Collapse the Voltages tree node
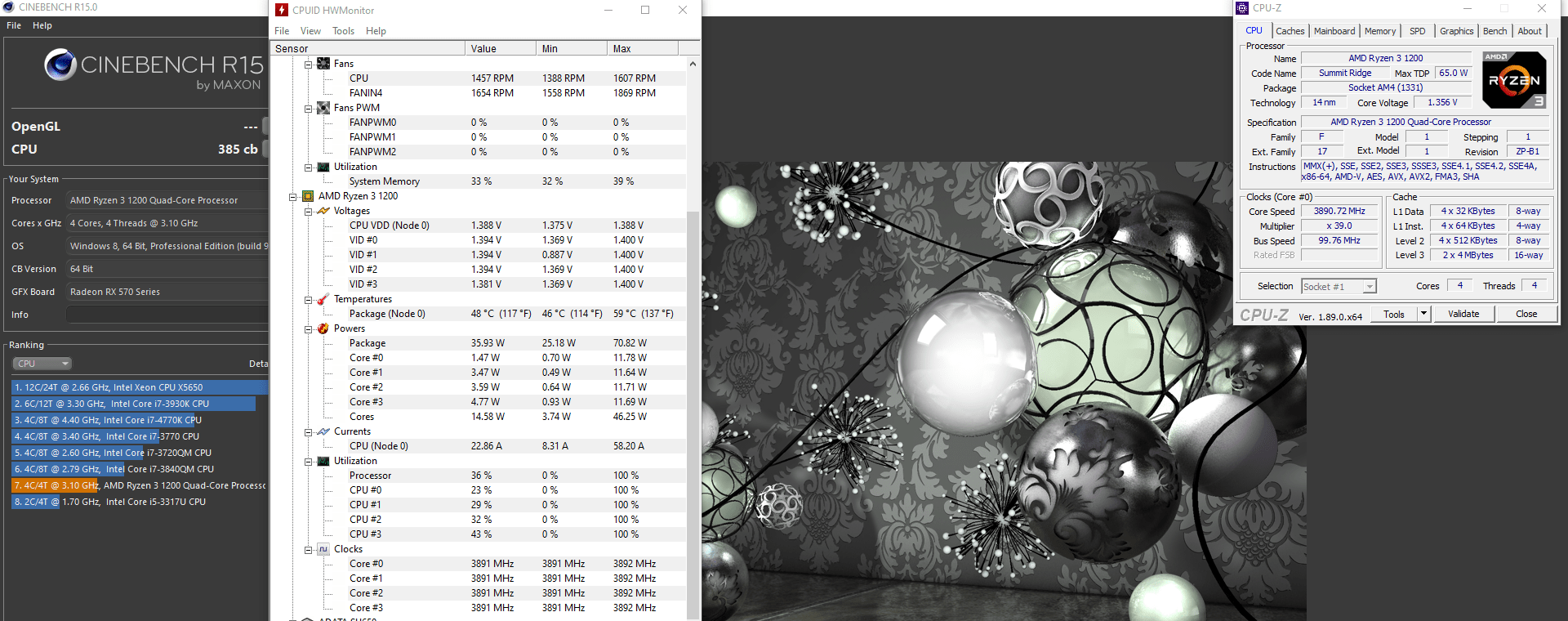Viewport: 1568px width, 621px height. coord(309,211)
